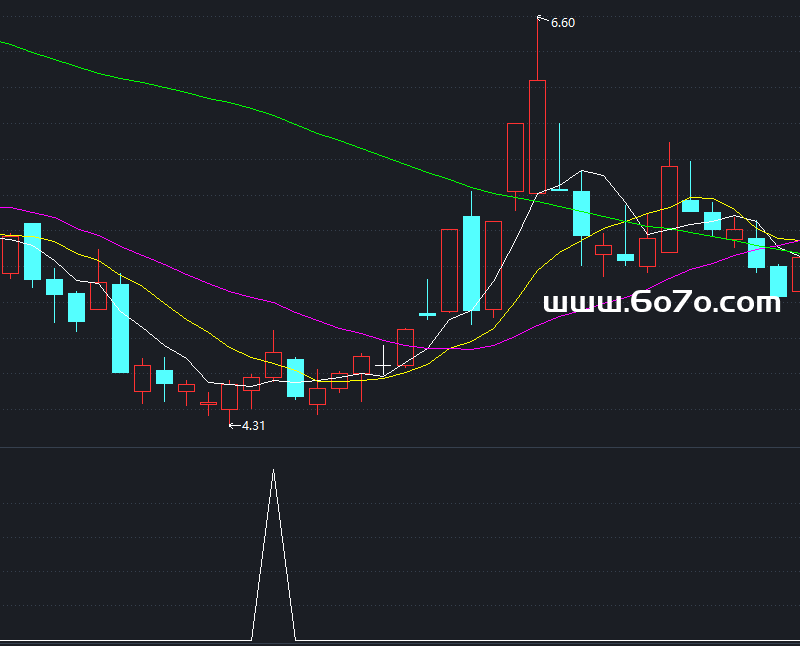800x646 pixels.
Task: Select the hollow candle marked by 4.31
Action: [x=230, y=397]
